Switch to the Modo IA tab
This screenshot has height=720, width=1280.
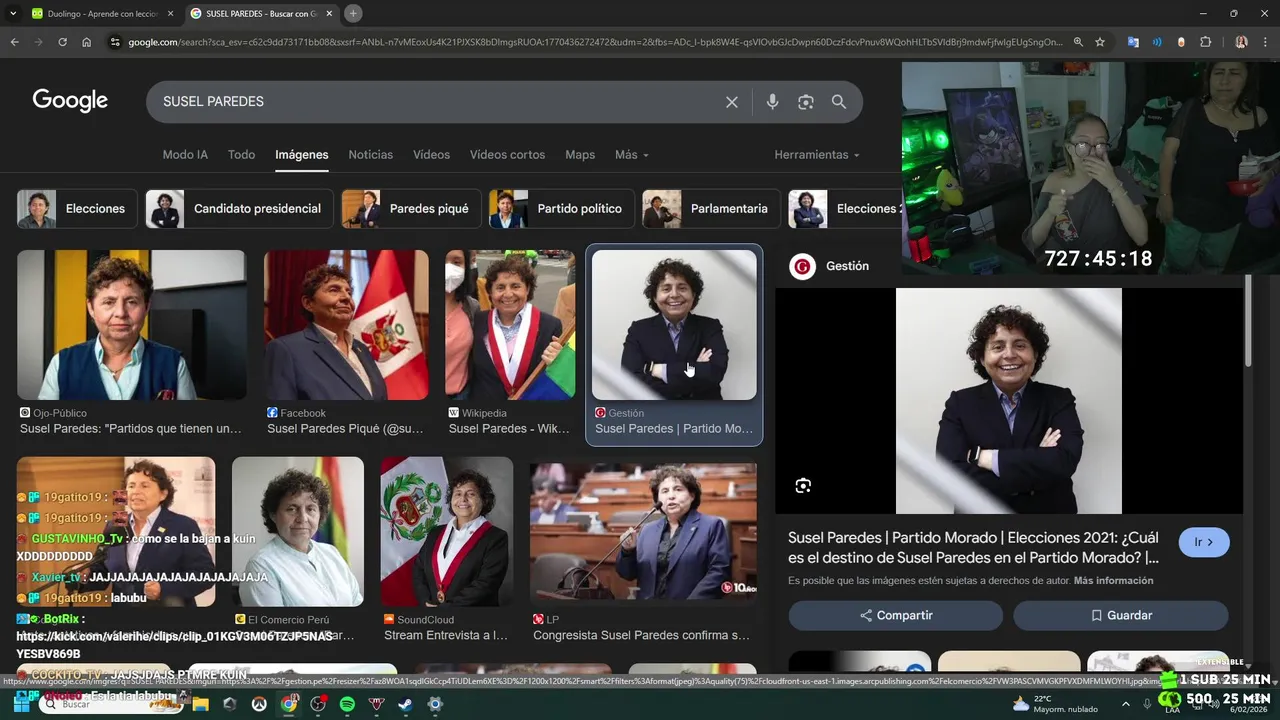185,155
